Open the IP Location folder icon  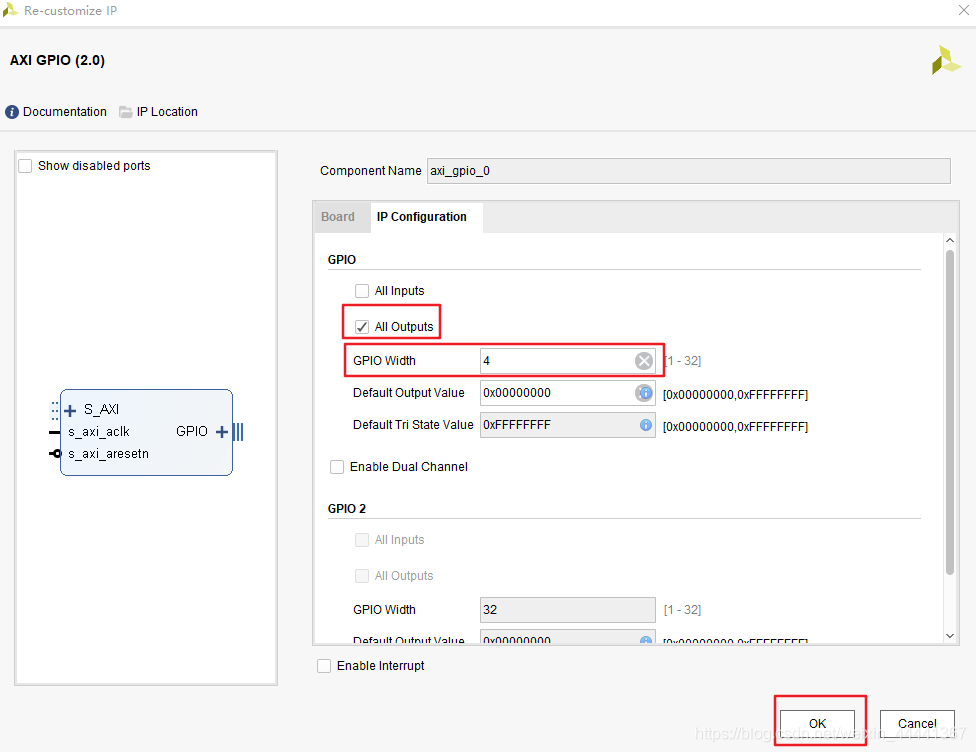tap(126, 112)
